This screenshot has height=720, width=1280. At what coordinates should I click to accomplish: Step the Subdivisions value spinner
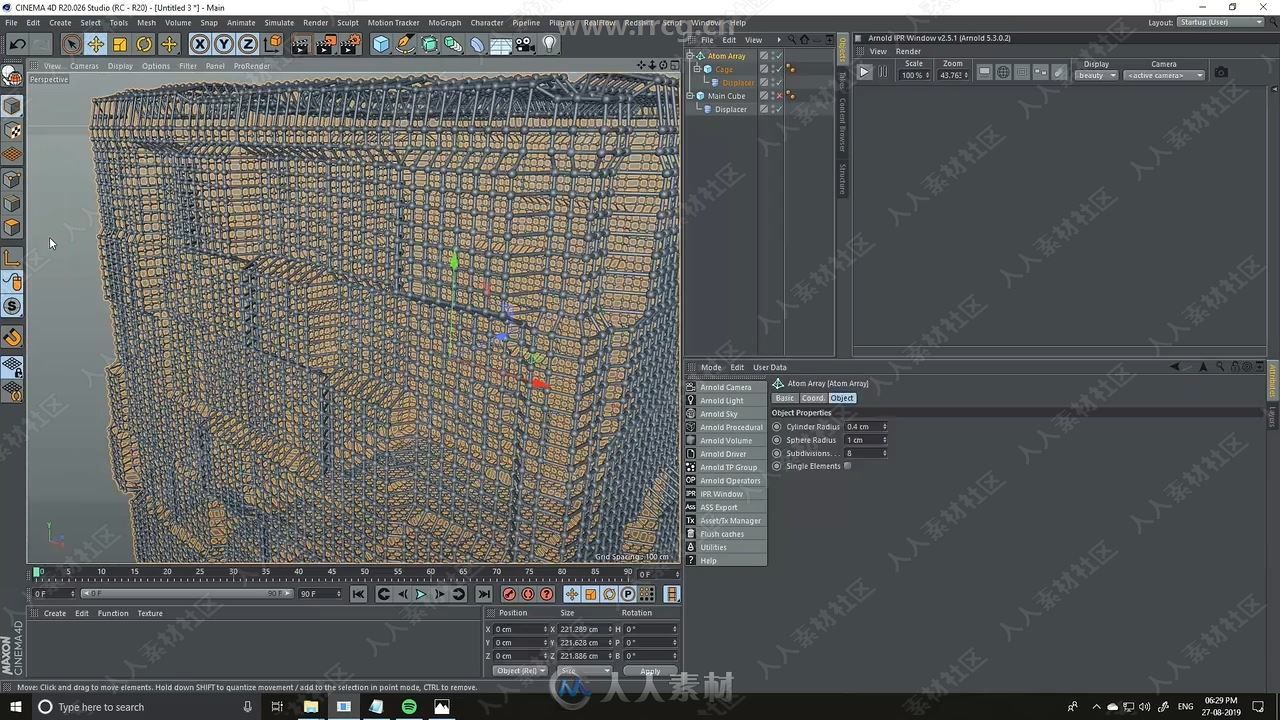(x=884, y=453)
